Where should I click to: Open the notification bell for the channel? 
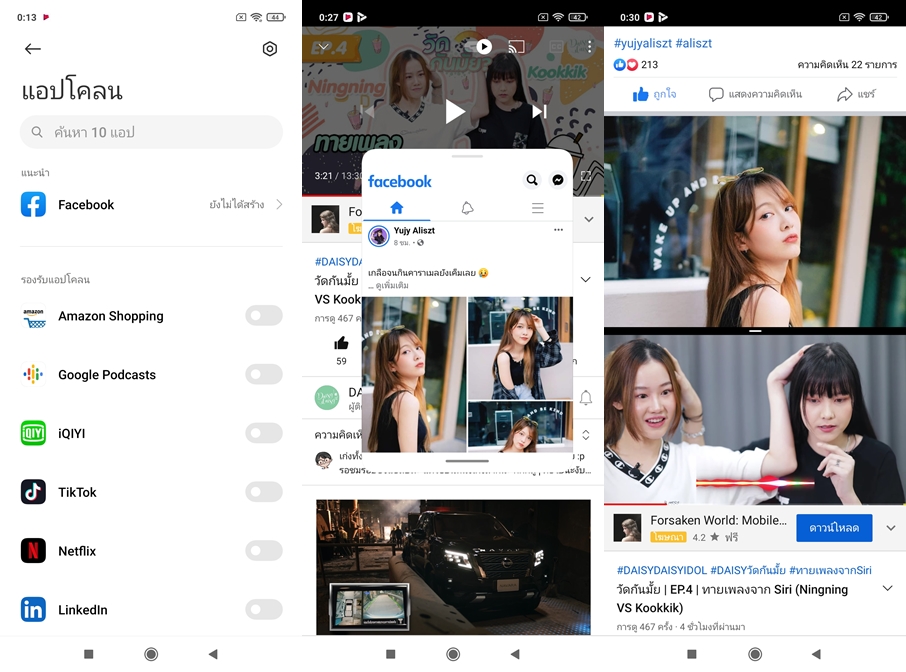click(x=586, y=398)
